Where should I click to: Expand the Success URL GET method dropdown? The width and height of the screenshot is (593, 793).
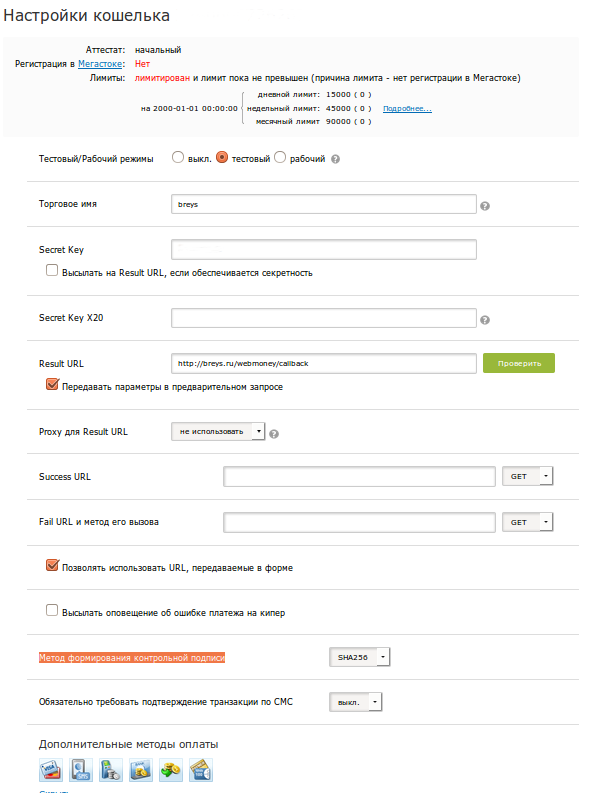(527, 476)
